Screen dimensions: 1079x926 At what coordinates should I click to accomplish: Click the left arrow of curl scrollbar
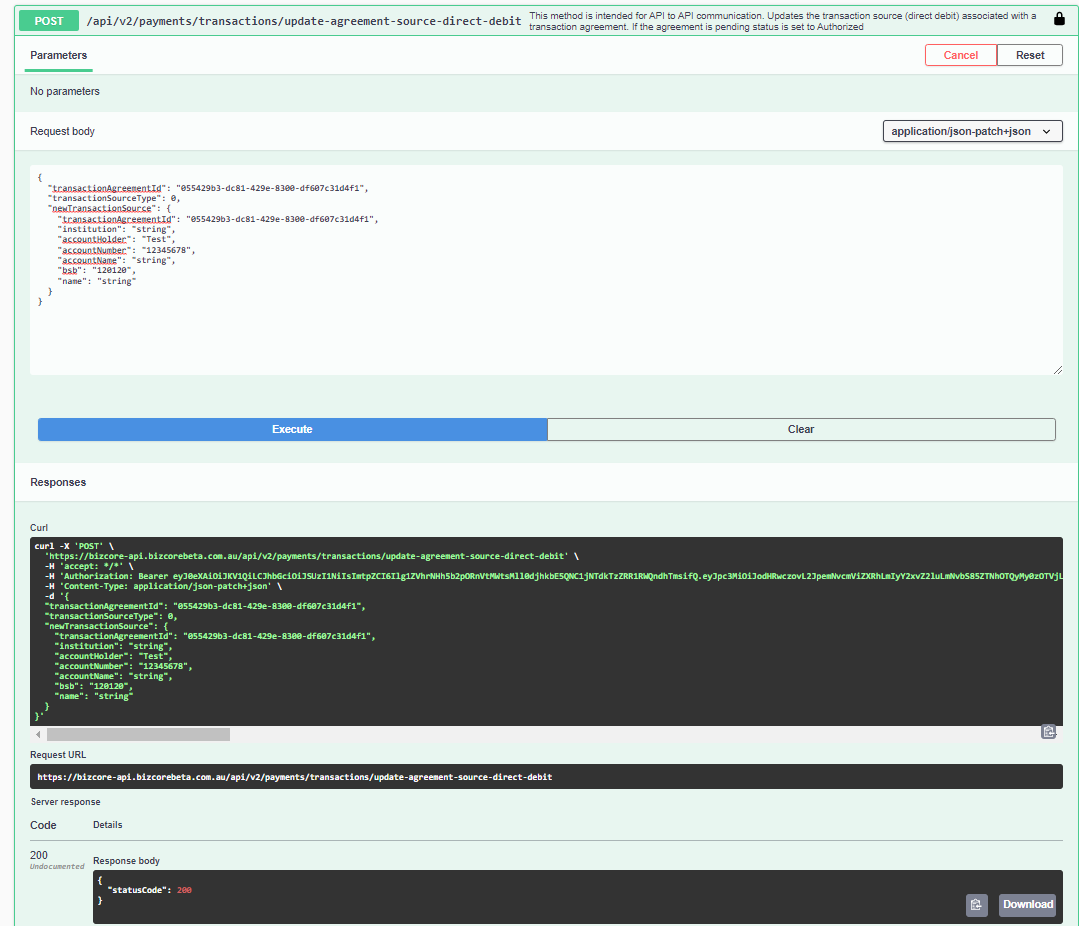click(x=38, y=735)
